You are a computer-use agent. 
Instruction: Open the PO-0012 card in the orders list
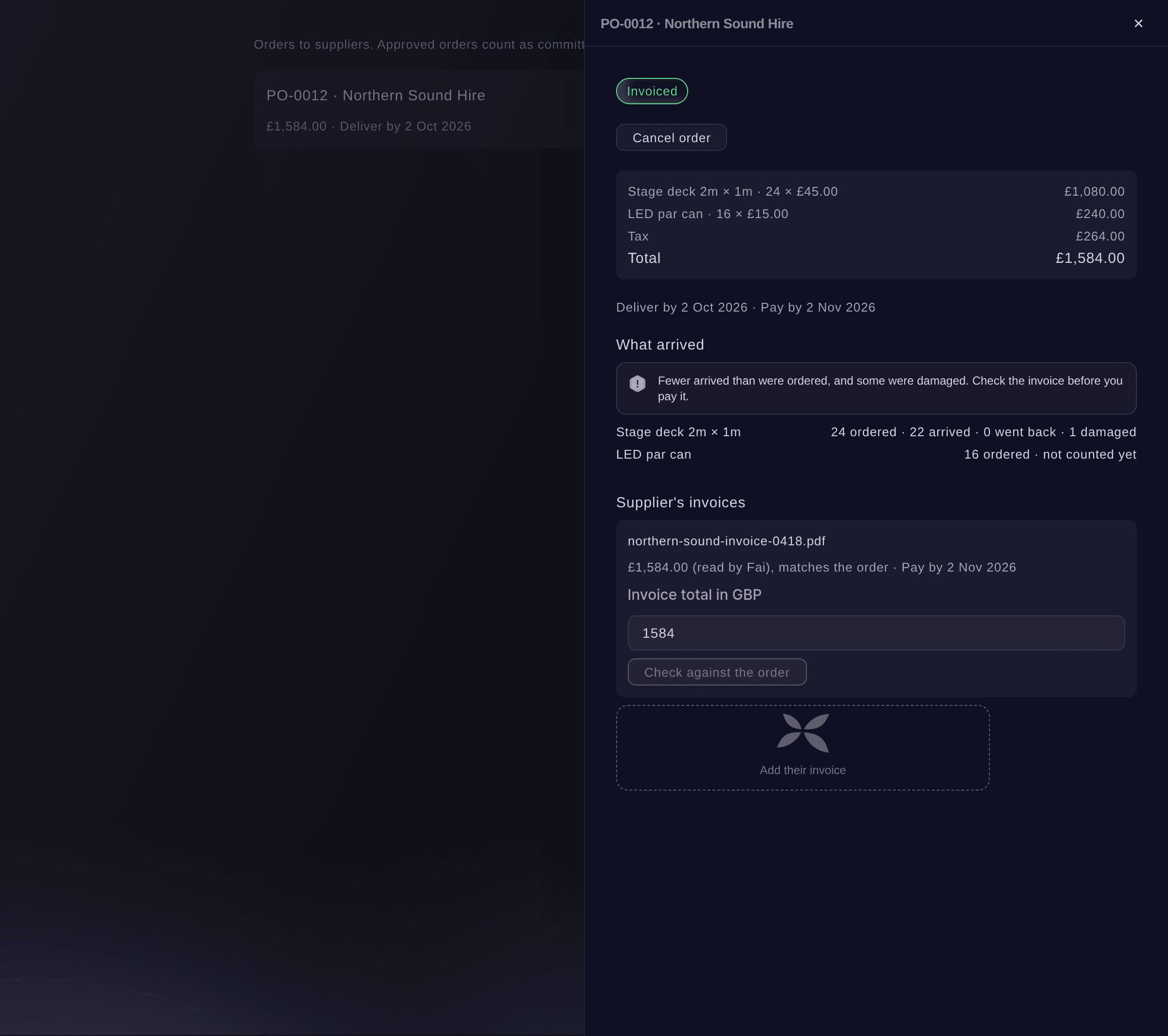point(420,110)
